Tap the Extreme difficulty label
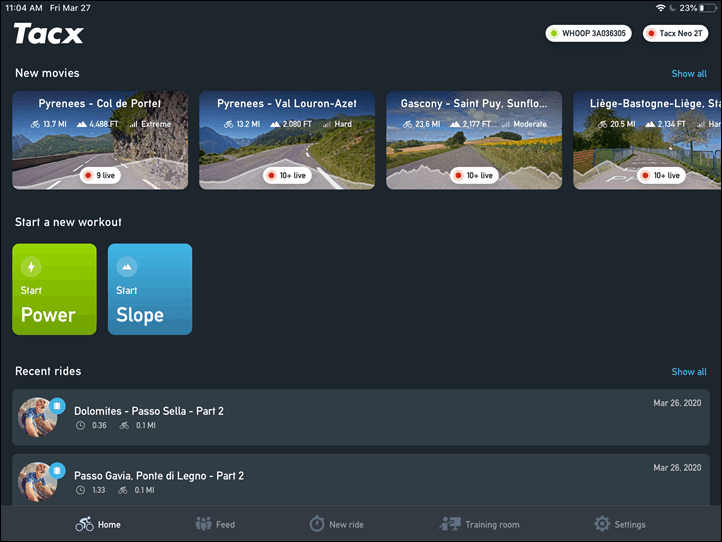Viewport: 722px width, 542px height. (x=156, y=124)
